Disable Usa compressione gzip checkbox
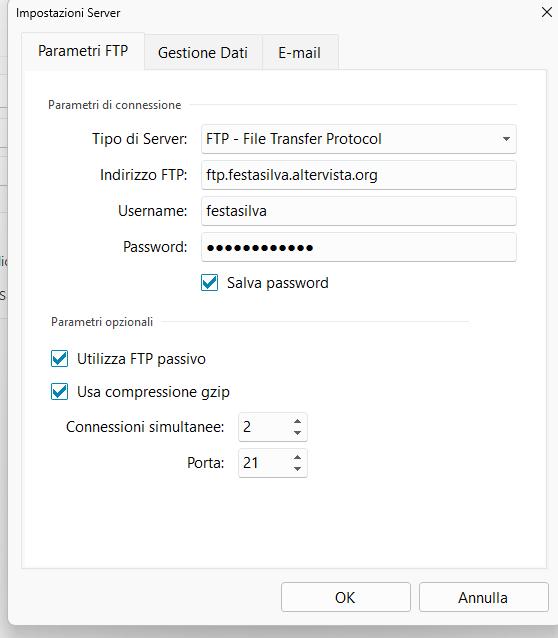The image size is (558, 638). [x=59, y=392]
